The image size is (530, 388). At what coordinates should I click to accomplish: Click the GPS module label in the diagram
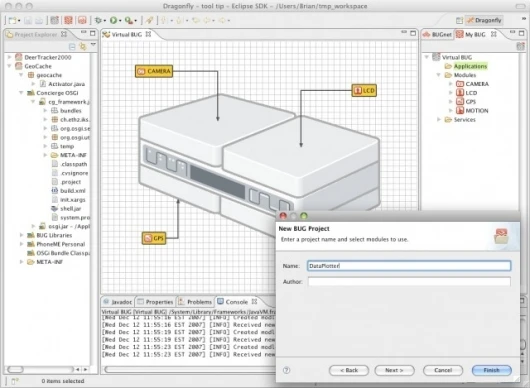tap(154, 238)
